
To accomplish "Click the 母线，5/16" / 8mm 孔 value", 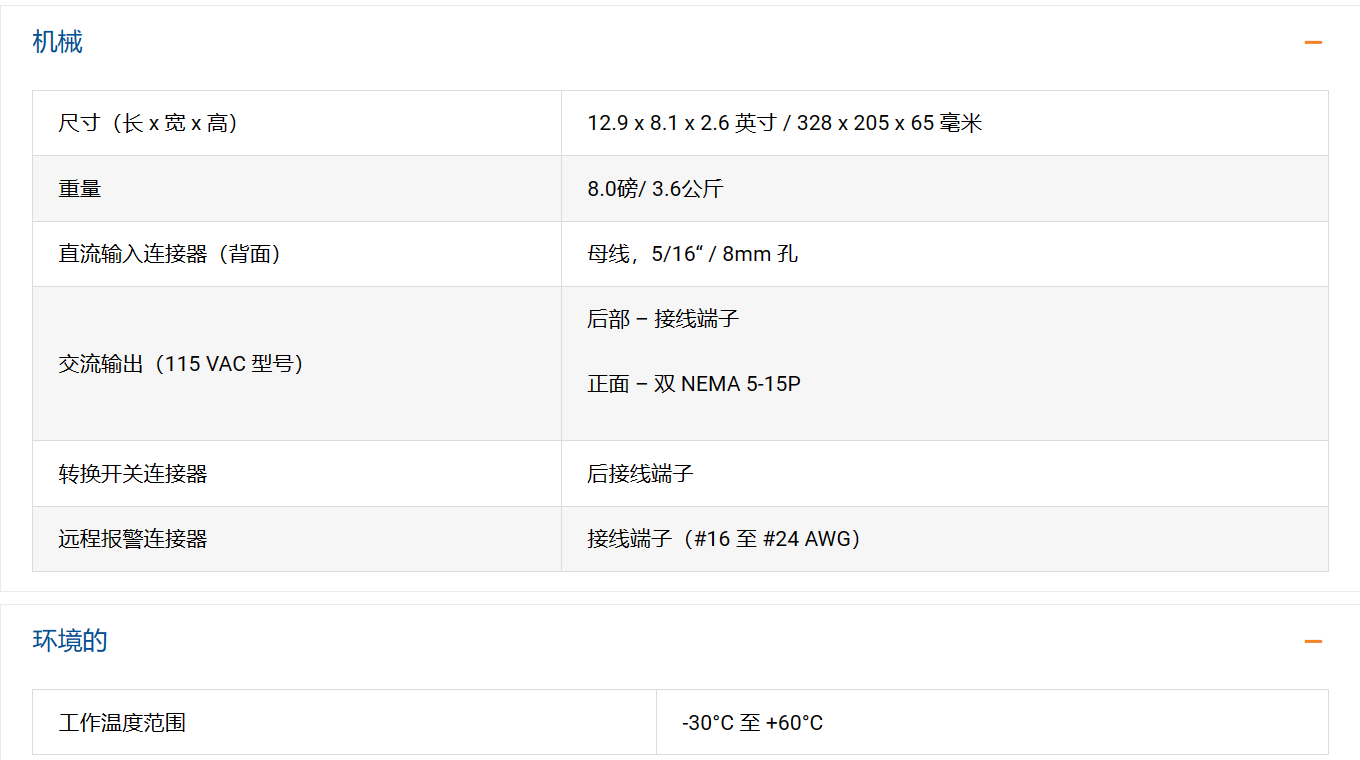I will point(692,254).
